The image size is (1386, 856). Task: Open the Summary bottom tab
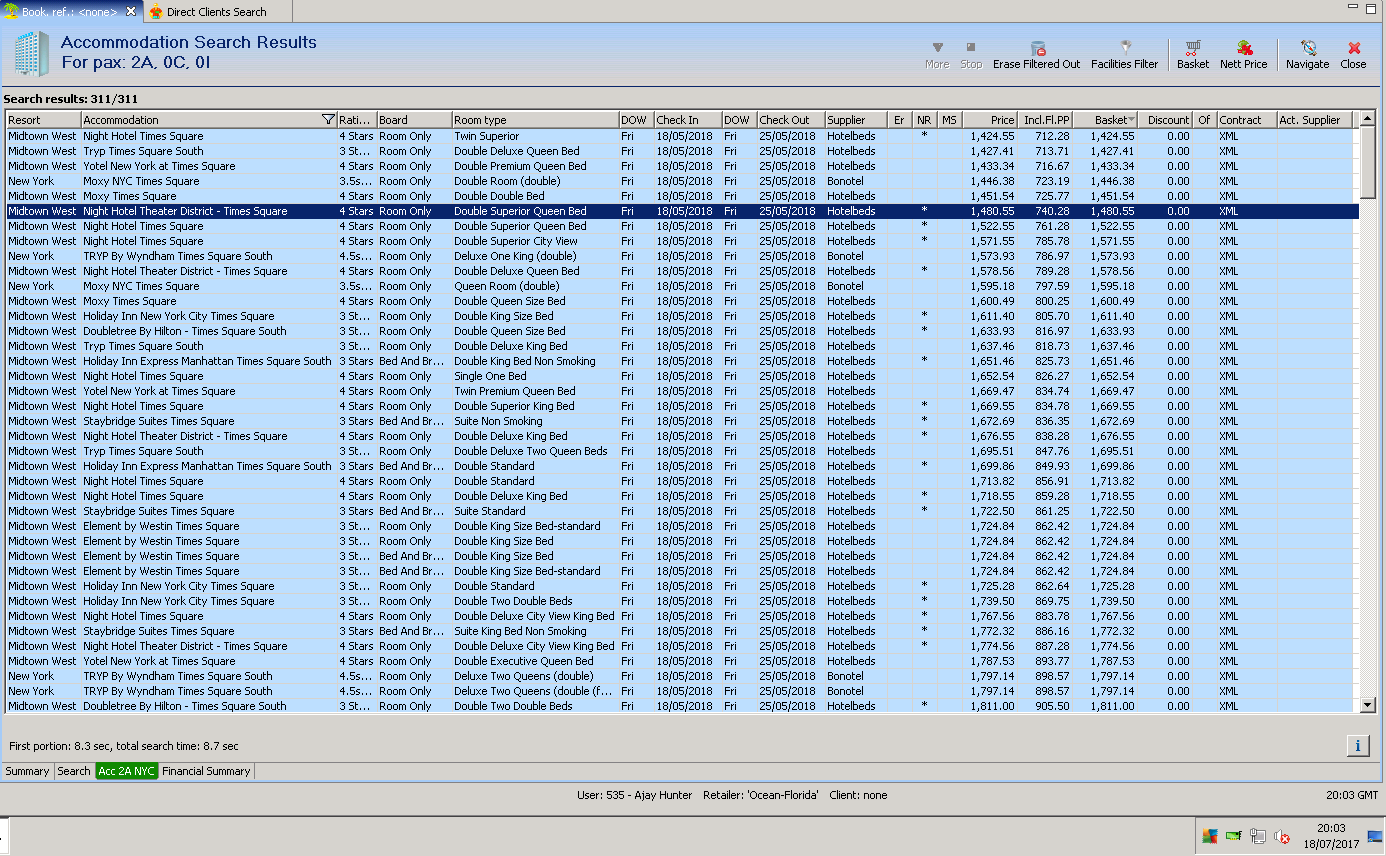[x=27, y=771]
